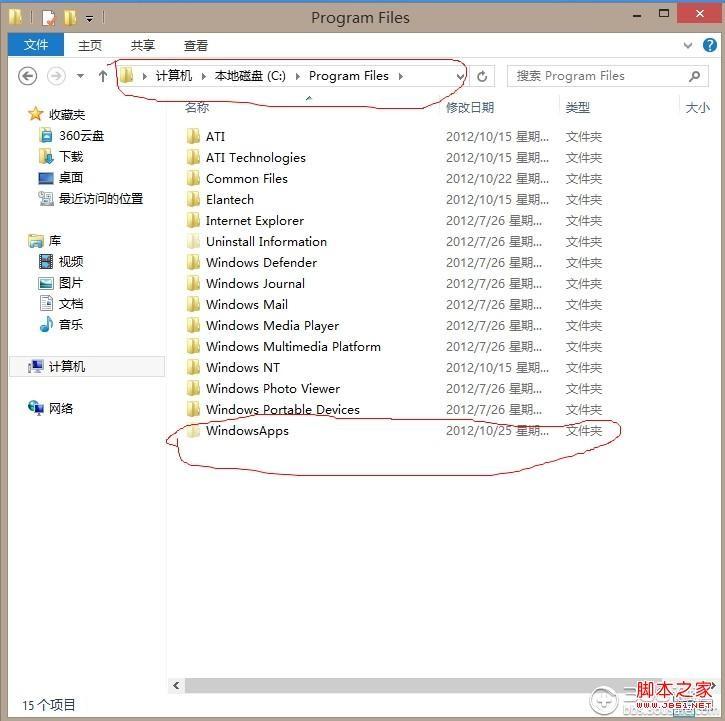Image resolution: width=725 pixels, height=721 pixels.
Task: Select the ATI folder icon
Action: pos(193,136)
